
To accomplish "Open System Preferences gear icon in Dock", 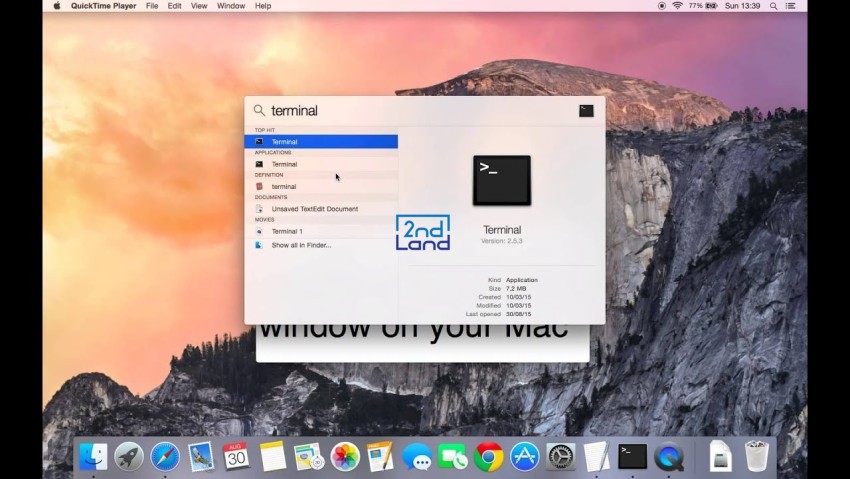I will point(561,456).
